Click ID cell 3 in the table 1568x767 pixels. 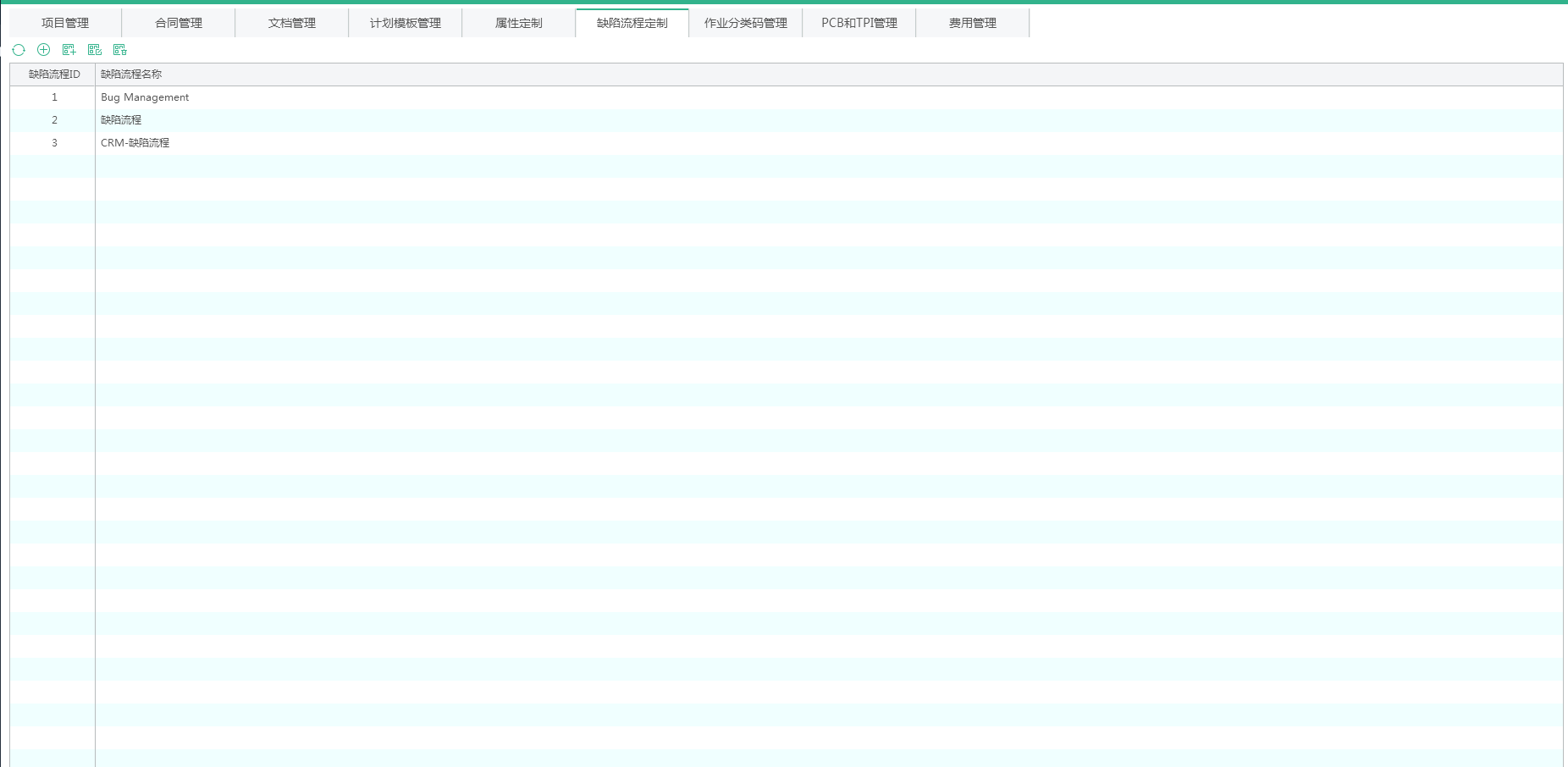click(52, 143)
